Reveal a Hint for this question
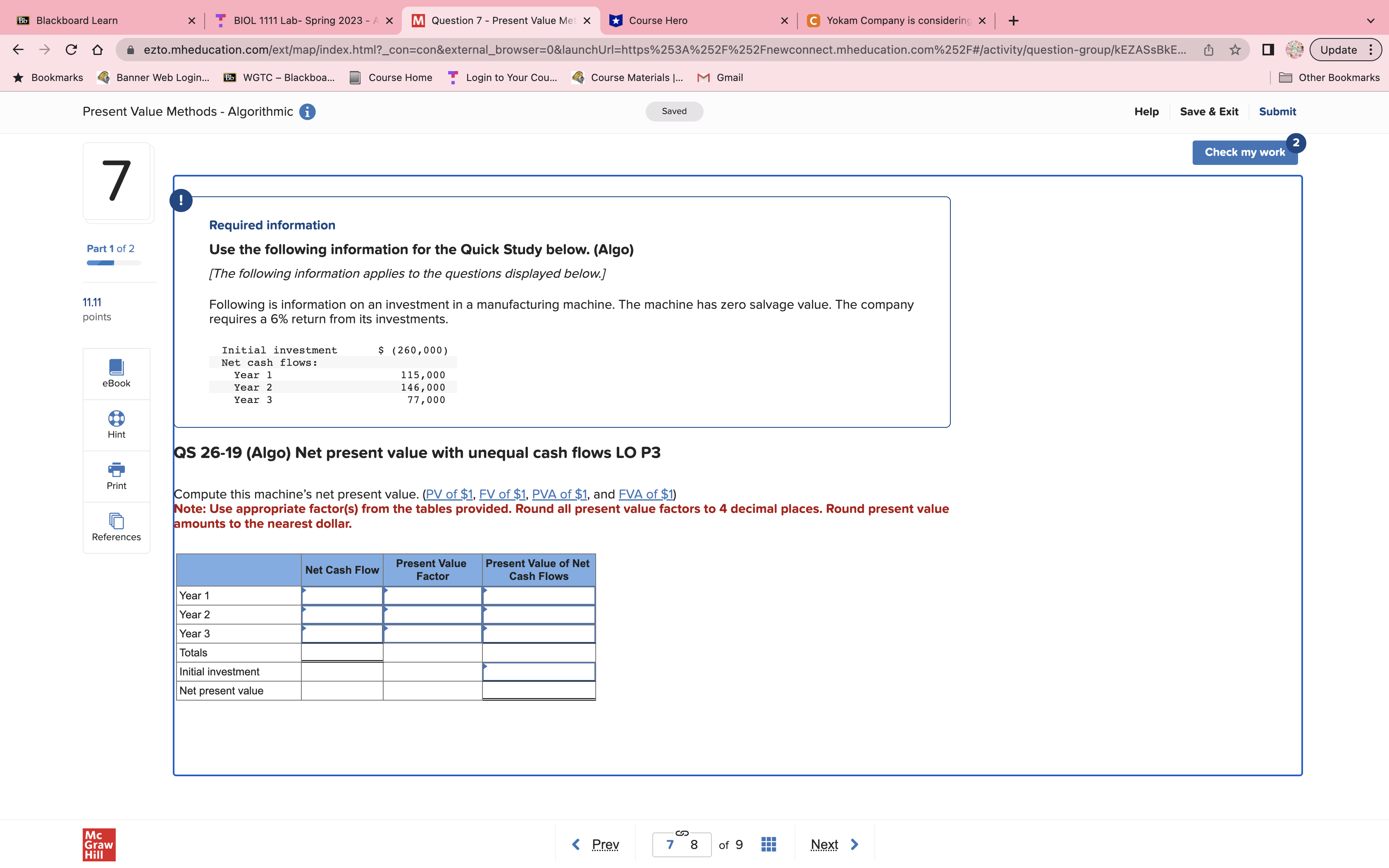The width and height of the screenshot is (1389, 868). [116, 425]
